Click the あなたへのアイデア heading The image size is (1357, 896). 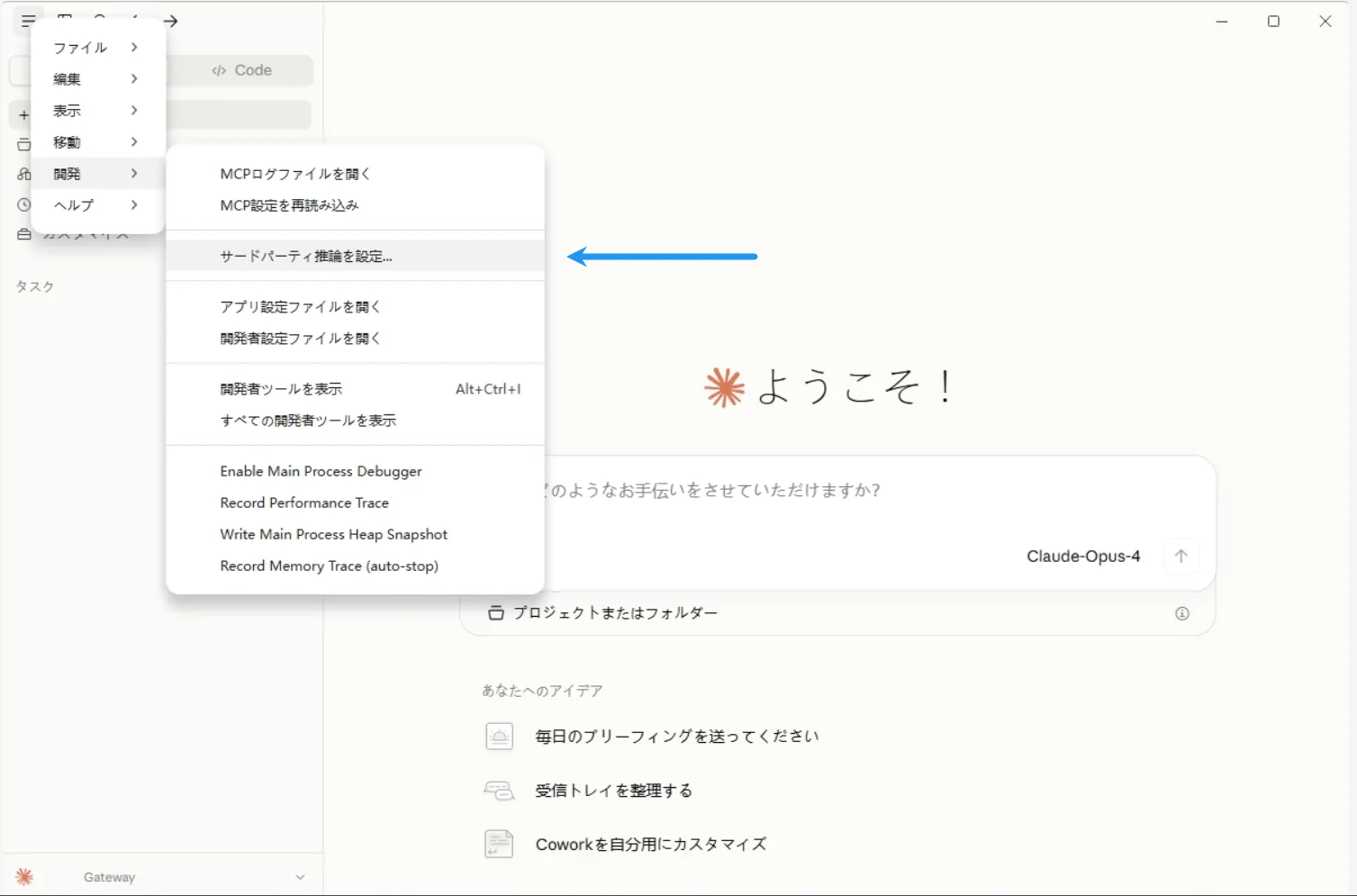(x=542, y=691)
